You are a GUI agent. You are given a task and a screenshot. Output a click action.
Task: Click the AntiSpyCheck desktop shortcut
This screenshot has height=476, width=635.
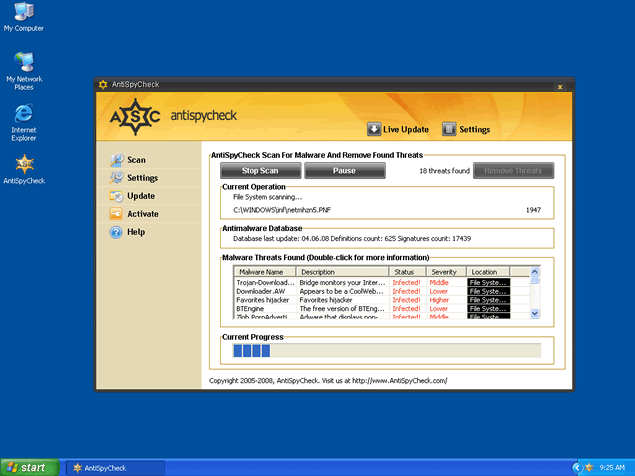tap(23, 164)
